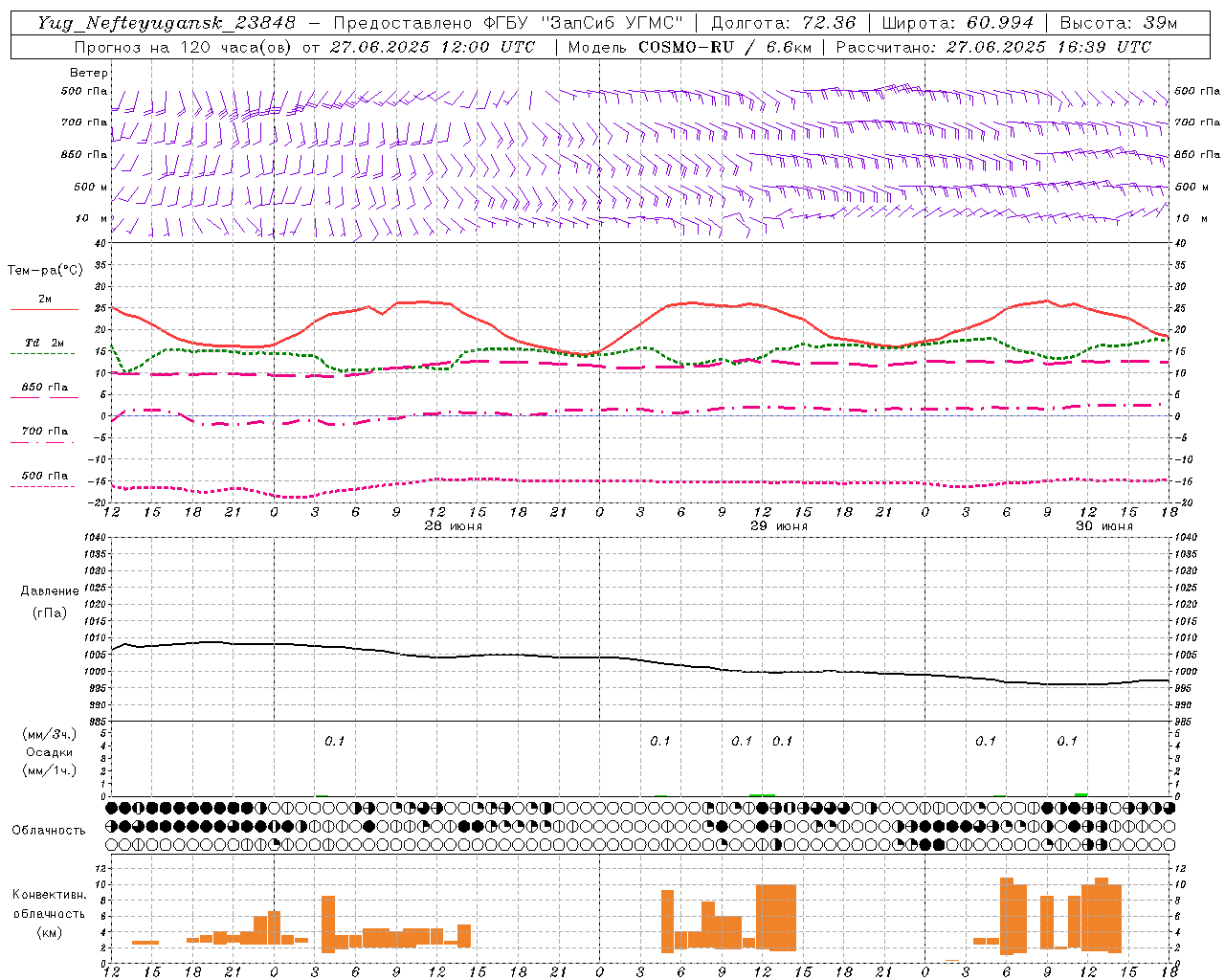Select the elevation label Высота: 39м
The height and width of the screenshot is (980, 1225).
pyautogui.click(x=1119, y=23)
